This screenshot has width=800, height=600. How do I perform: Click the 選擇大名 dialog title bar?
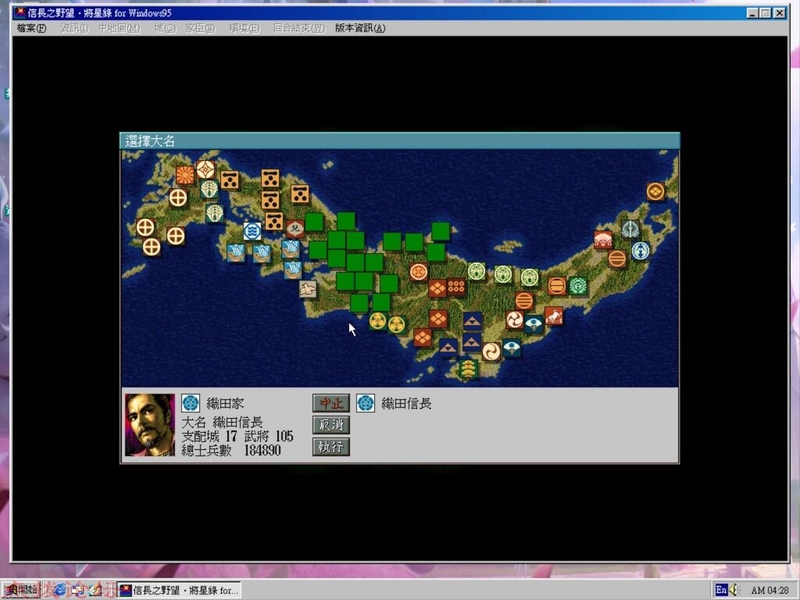pyautogui.click(x=399, y=141)
